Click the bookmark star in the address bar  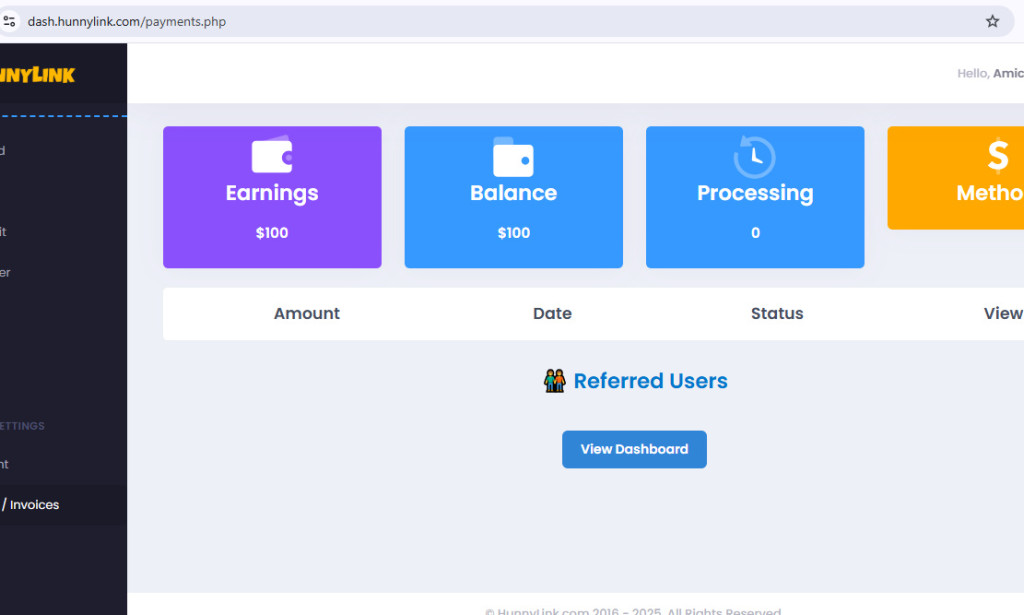991,20
